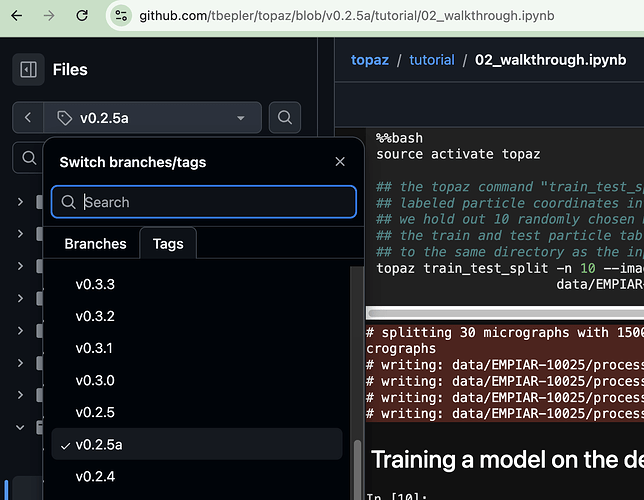Collapse the Files side panel icon
The height and width of the screenshot is (500, 644).
[28, 69]
